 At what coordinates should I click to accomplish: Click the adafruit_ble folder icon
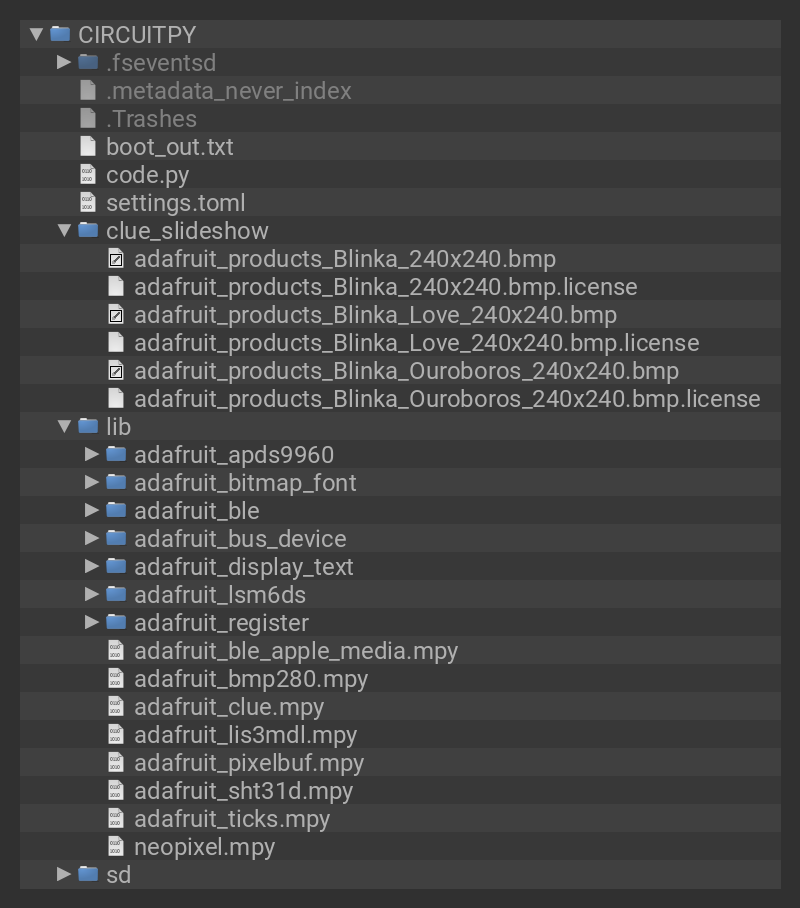(117, 511)
